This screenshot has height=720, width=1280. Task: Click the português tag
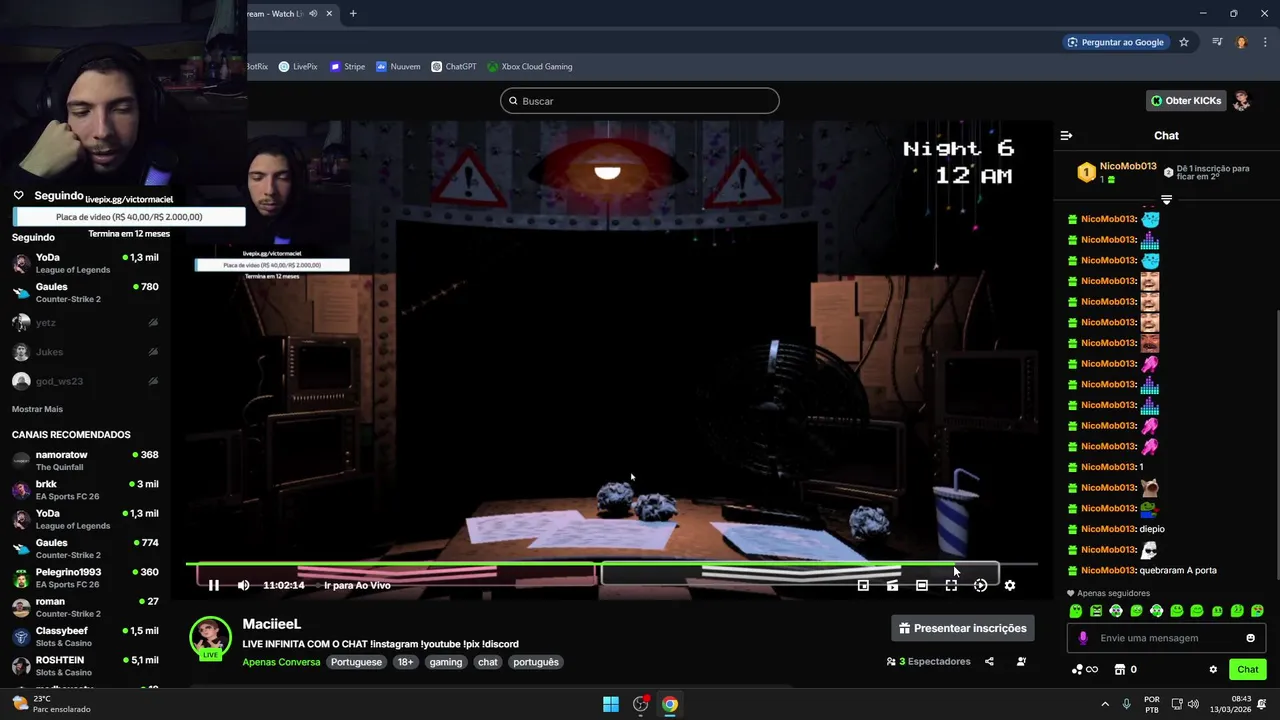coord(536,662)
